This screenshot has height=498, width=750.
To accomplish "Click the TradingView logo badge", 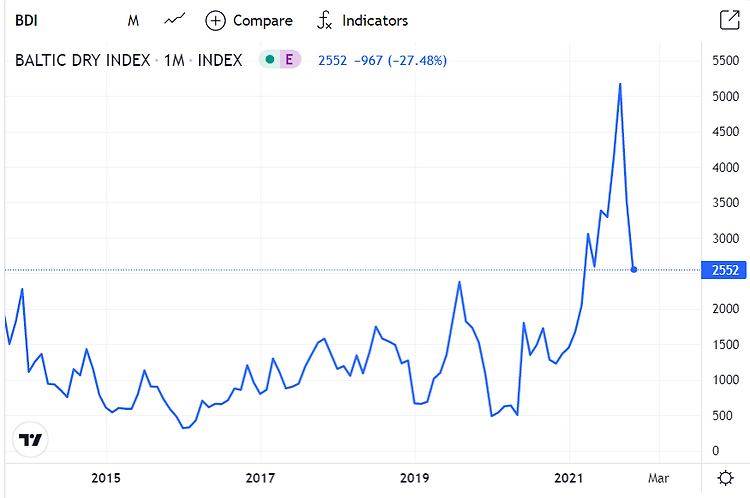I will tap(30, 440).
